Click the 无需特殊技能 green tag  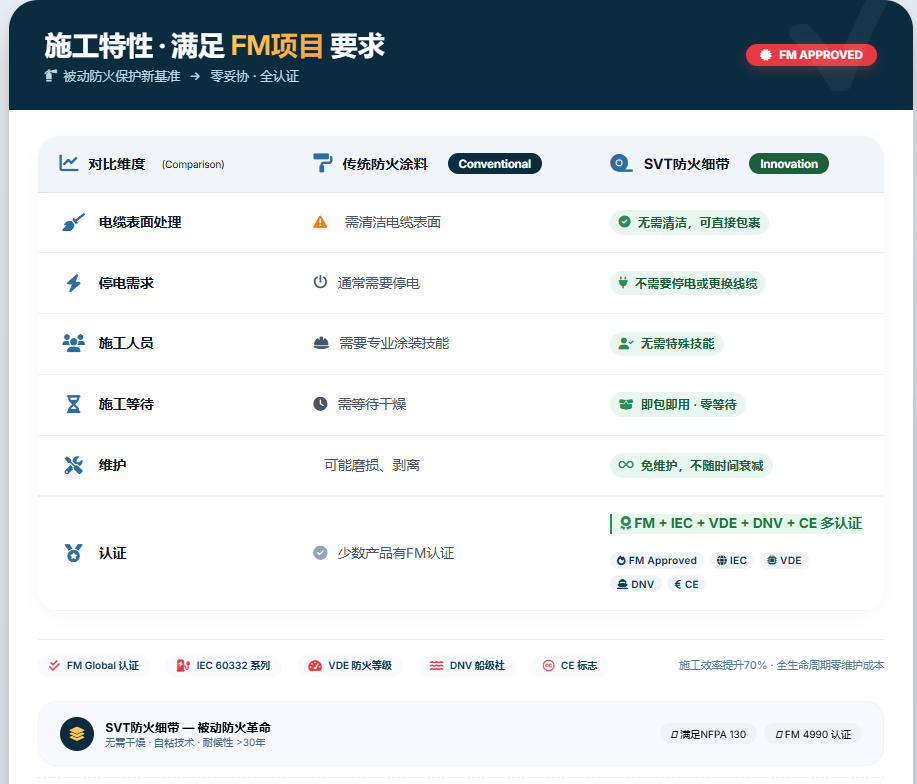[x=667, y=344]
